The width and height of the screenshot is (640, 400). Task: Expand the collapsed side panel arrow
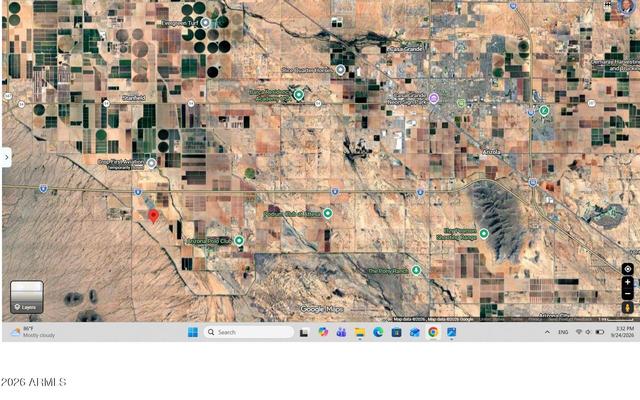point(6,157)
